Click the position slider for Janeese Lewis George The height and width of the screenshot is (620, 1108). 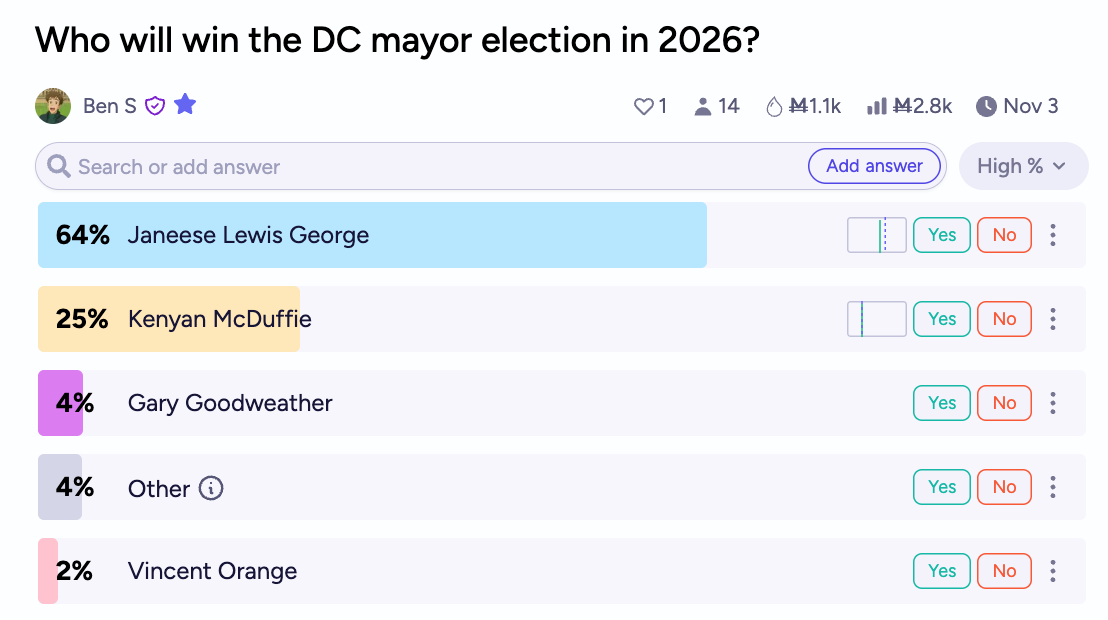pos(877,235)
